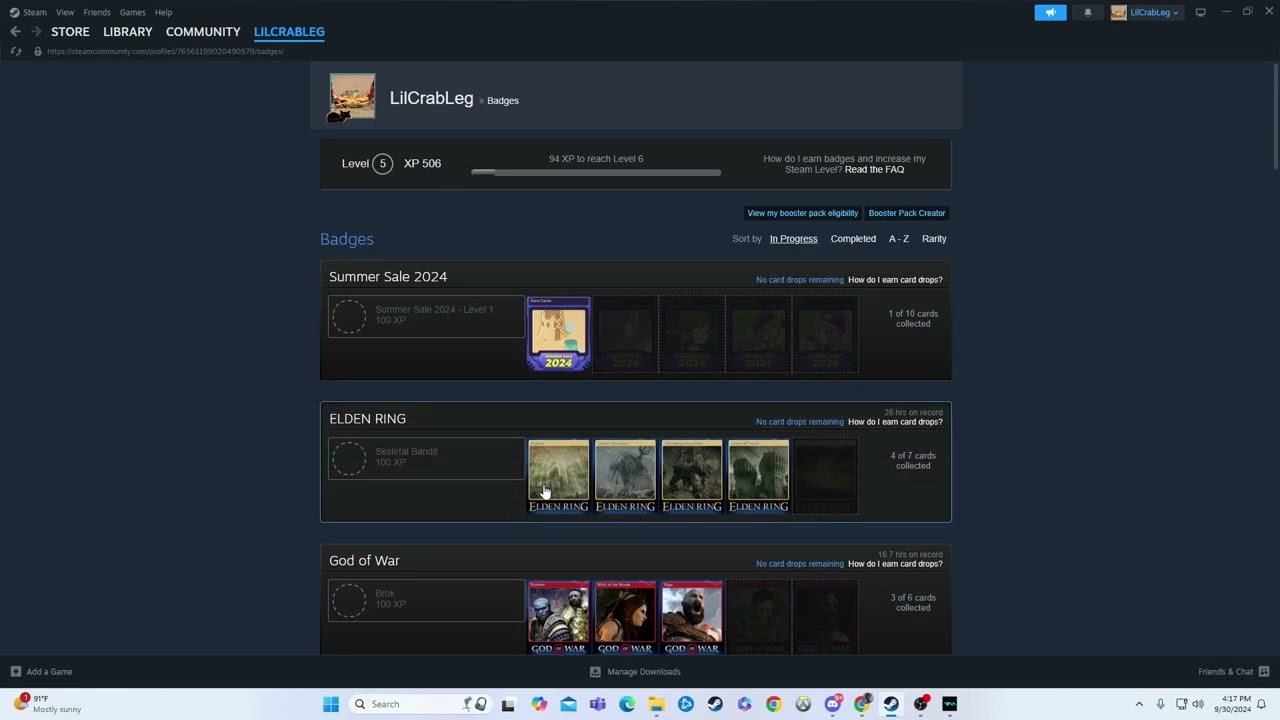Open the Overwatch icon in taskbar
Viewport: 1280px width, 720px height.
tap(803, 704)
